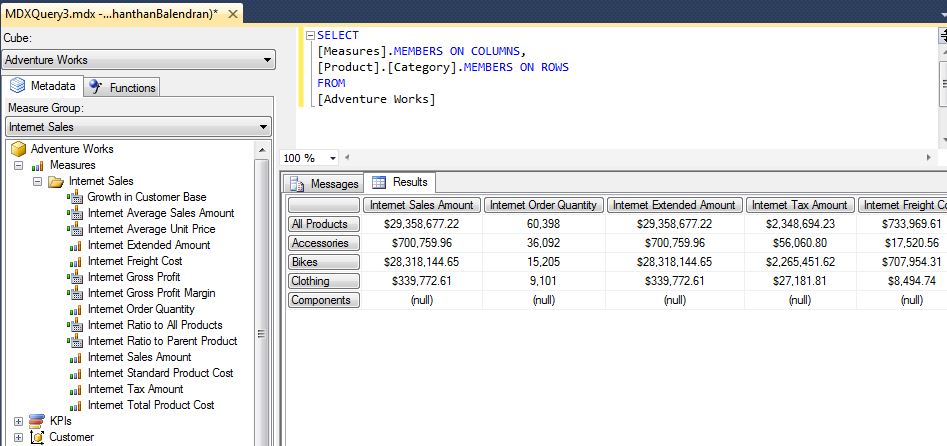Viewport: 947px width, 446px height.
Task: Open the Cube dropdown showing Adventure Works
Action: click(x=138, y=60)
